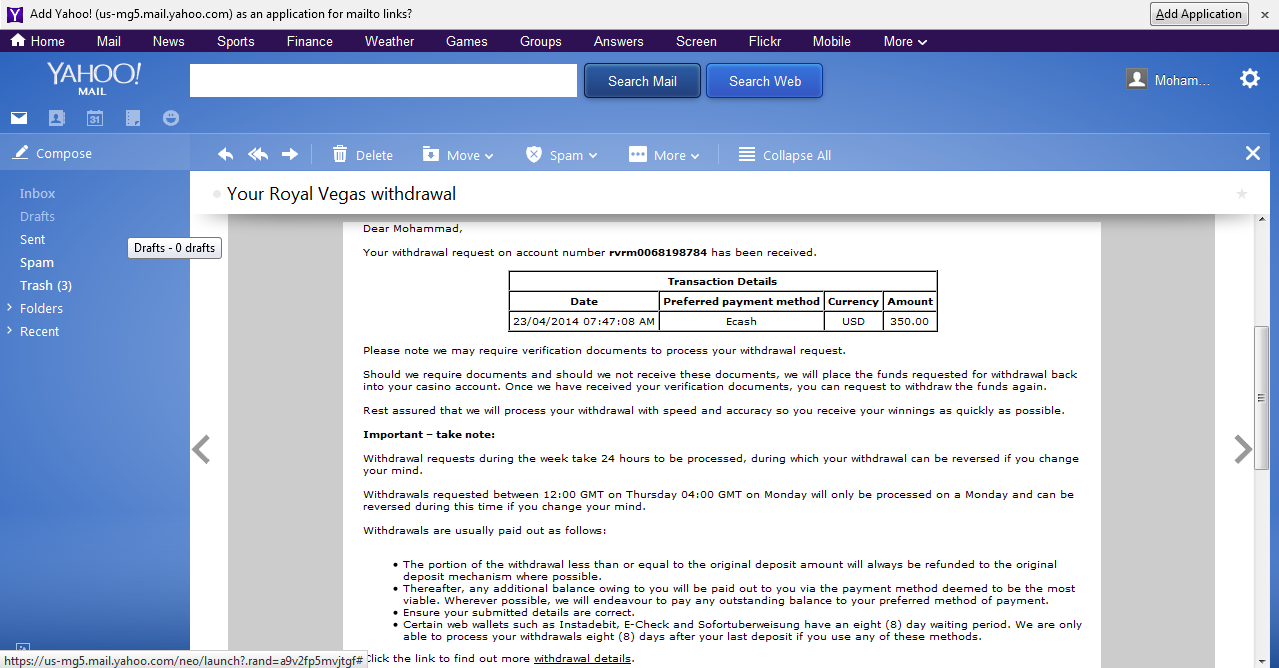Open Sports in the Yahoo navigation bar
Image resolution: width=1279 pixels, height=668 pixels.
tap(236, 41)
